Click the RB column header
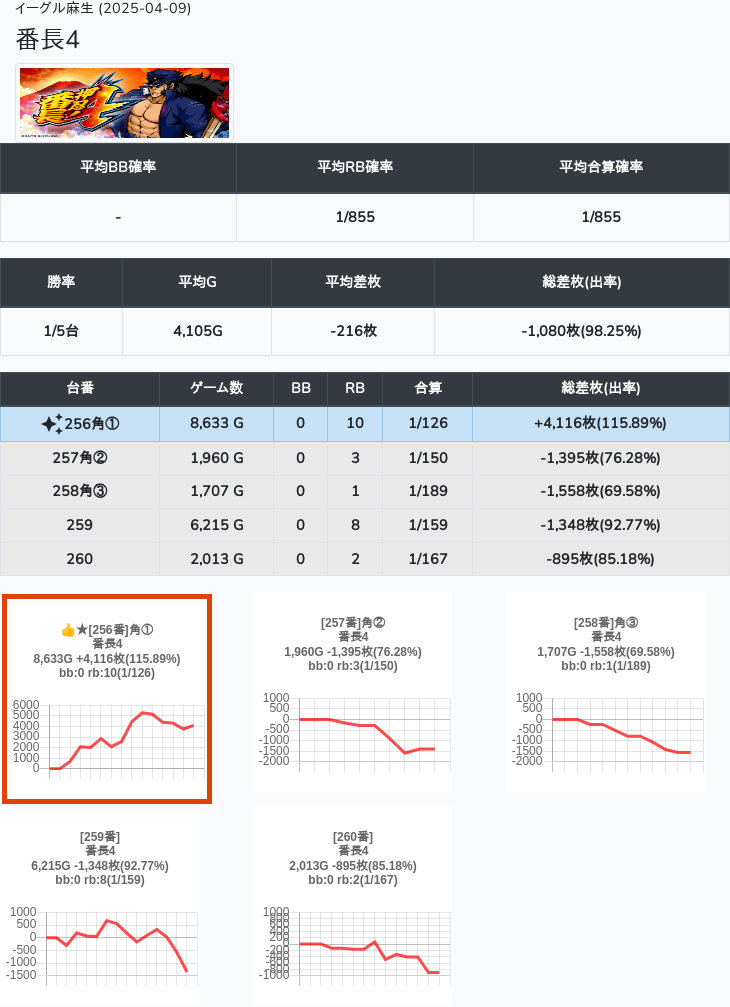The height and width of the screenshot is (1007, 730). tap(355, 388)
